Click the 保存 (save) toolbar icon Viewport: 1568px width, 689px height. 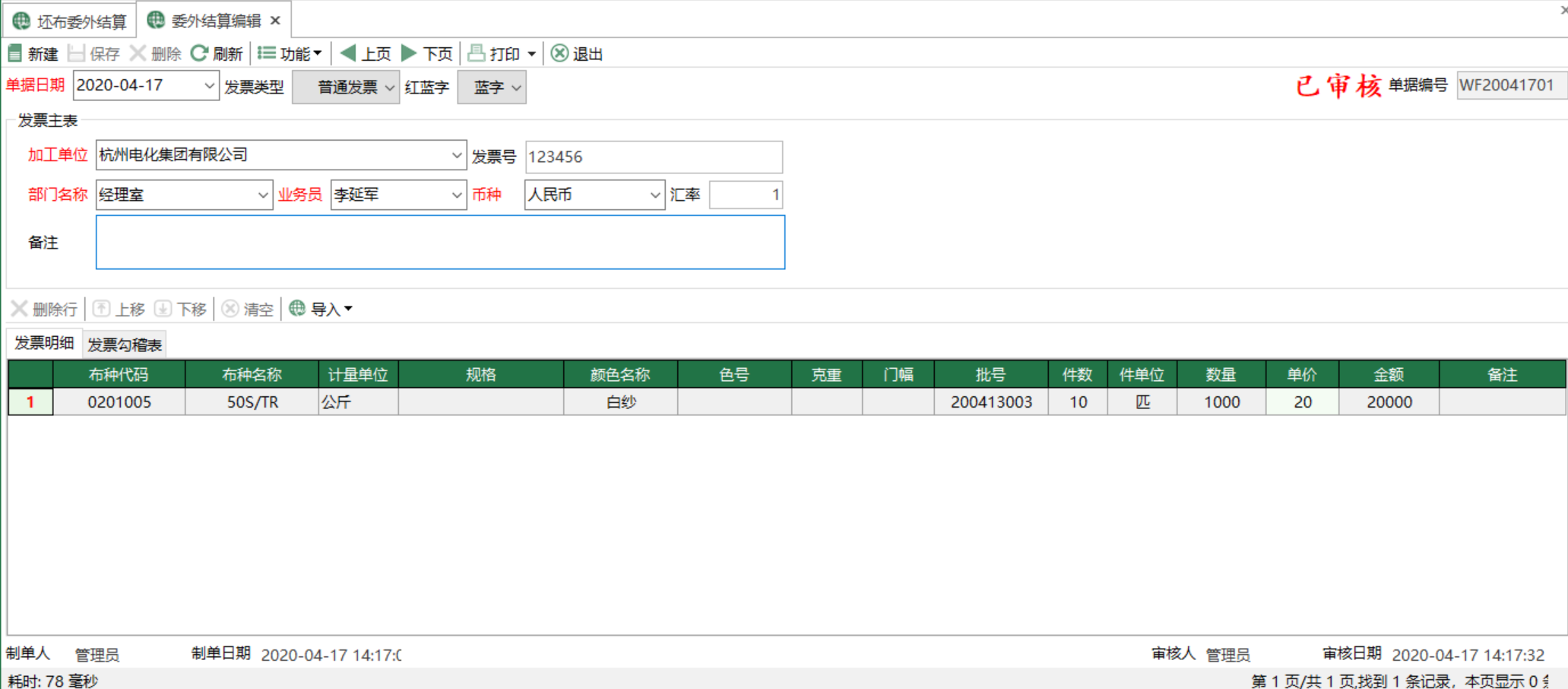pyautogui.click(x=76, y=53)
